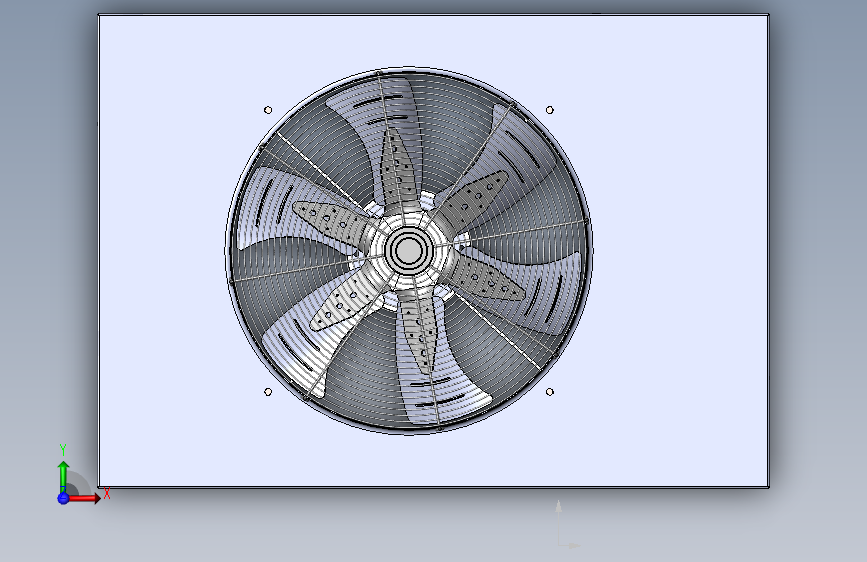The width and height of the screenshot is (867, 562).
Task: Select the lower-left mounting hole on the plate
Action: [268, 392]
